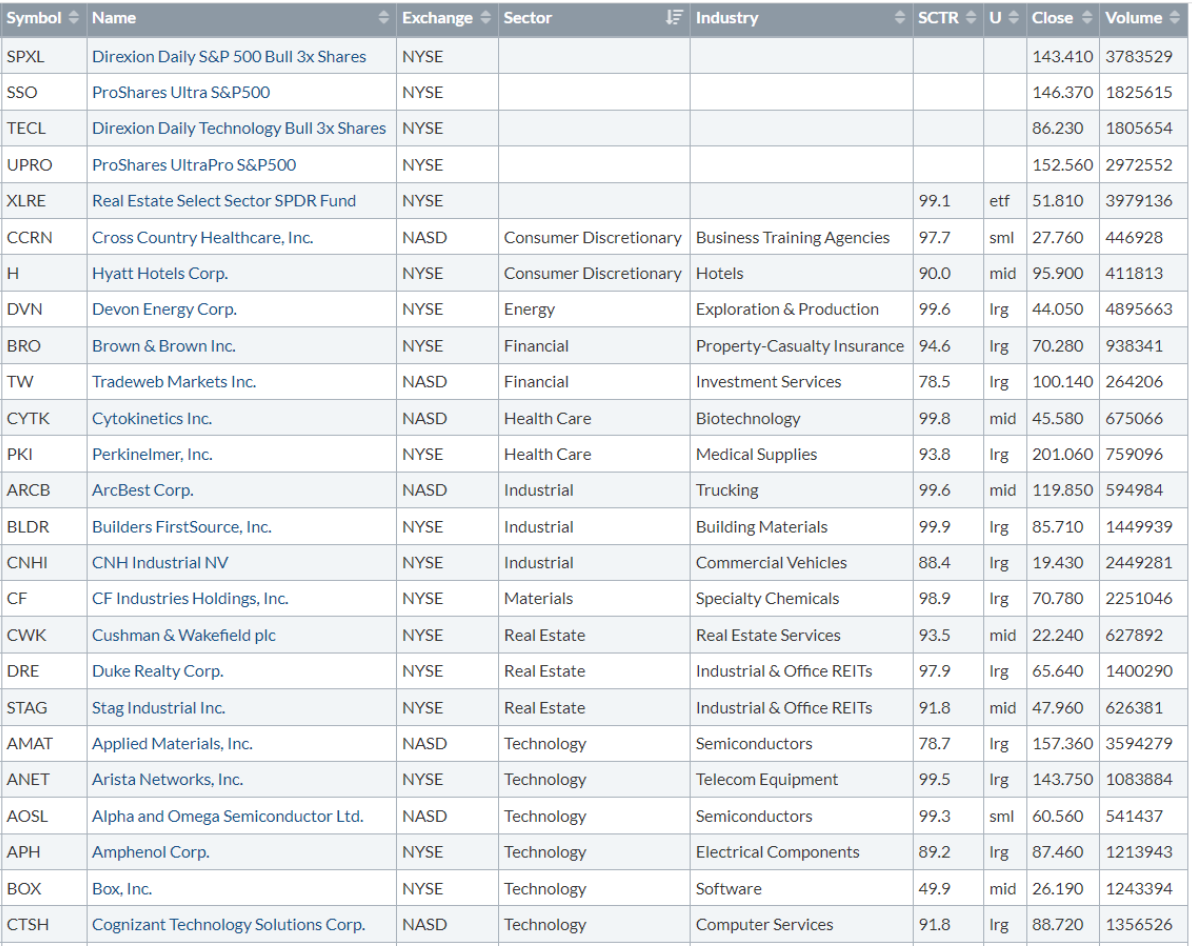Select the Materials sector cell
Image resolution: width=1192 pixels, height=946 pixels.
point(594,598)
